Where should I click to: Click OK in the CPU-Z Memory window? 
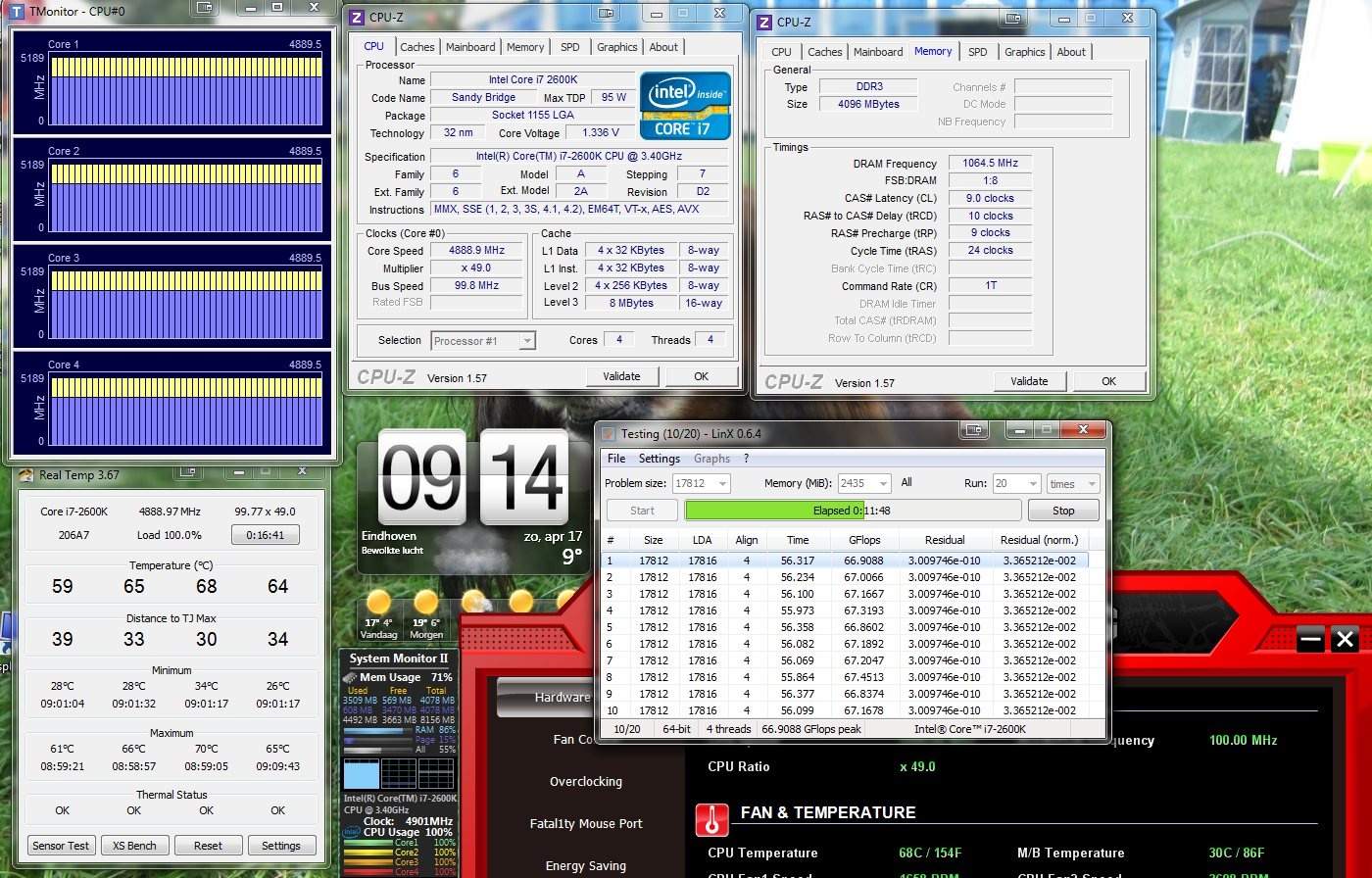tap(1108, 381)
